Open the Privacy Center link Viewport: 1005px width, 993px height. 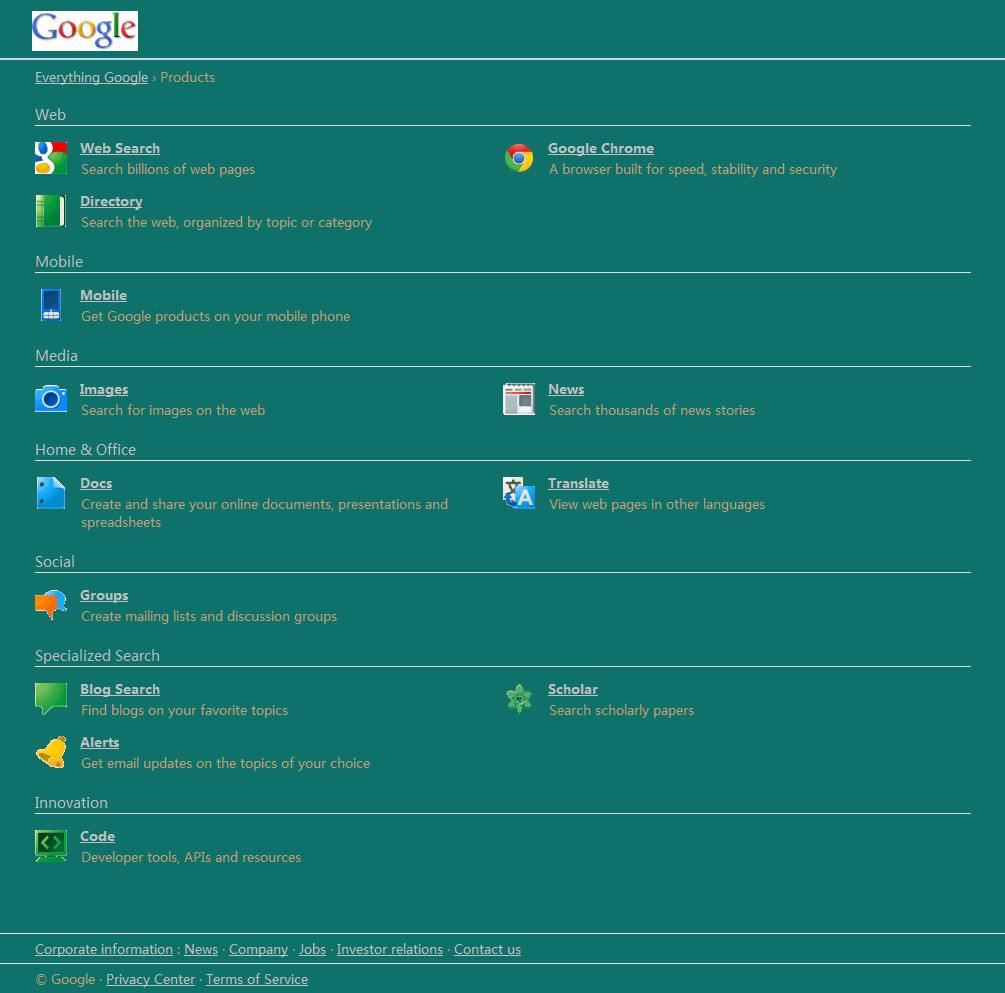pyautogui.click(x=151, y=980)
